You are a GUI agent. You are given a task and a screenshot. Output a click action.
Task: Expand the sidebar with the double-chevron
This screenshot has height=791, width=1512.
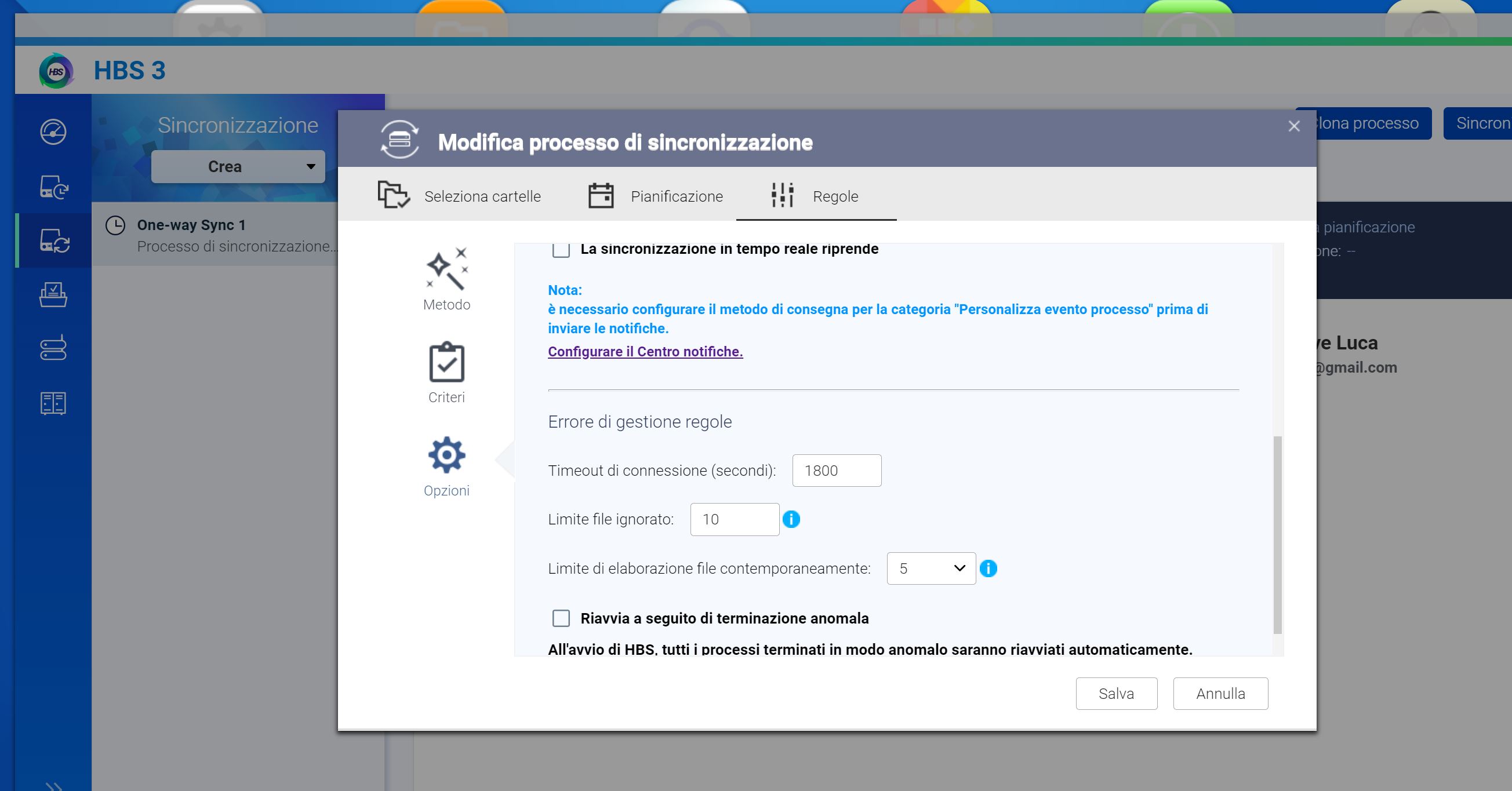(53, 785)
